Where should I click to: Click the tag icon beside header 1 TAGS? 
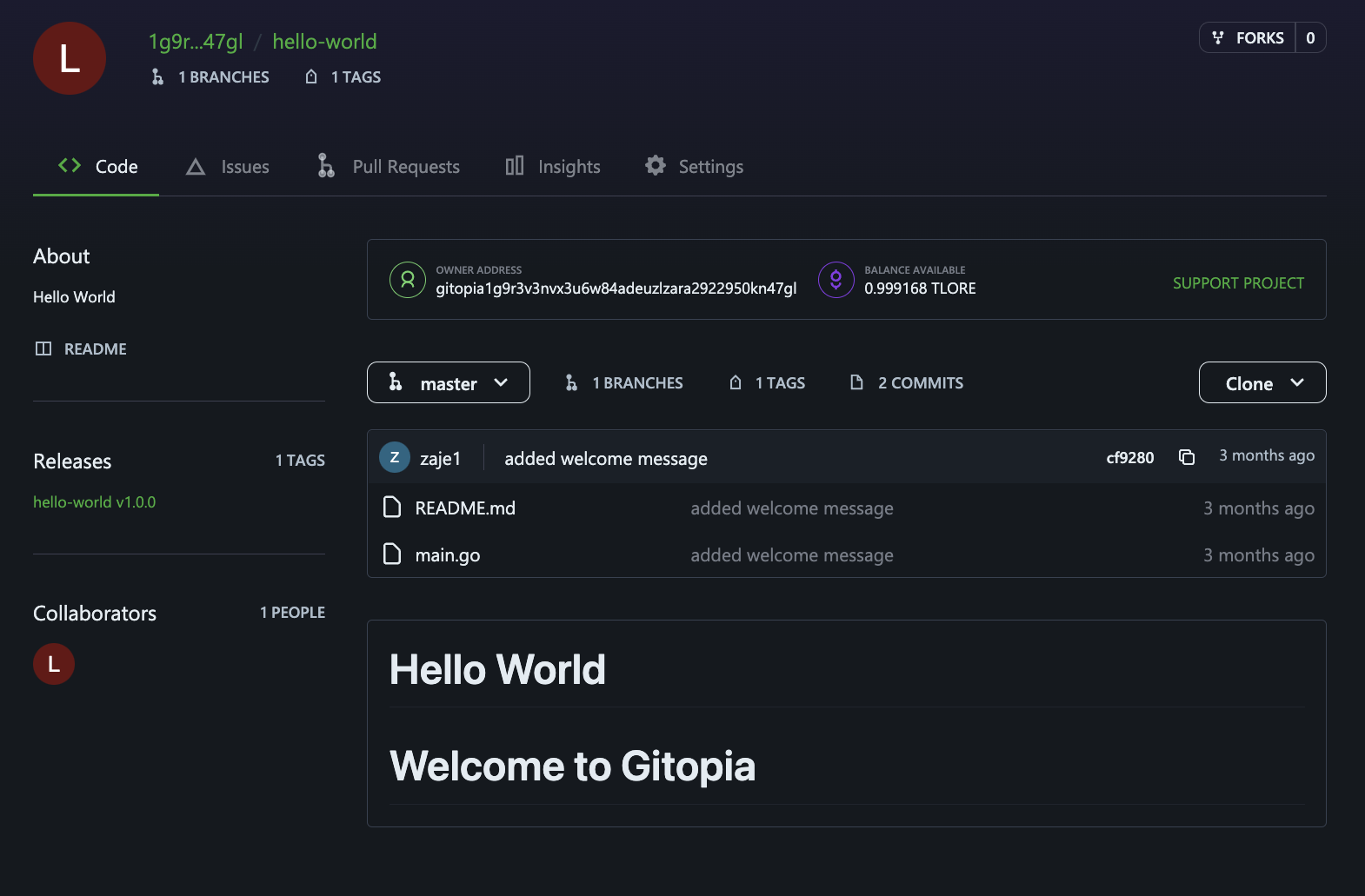tap(311, 77)
